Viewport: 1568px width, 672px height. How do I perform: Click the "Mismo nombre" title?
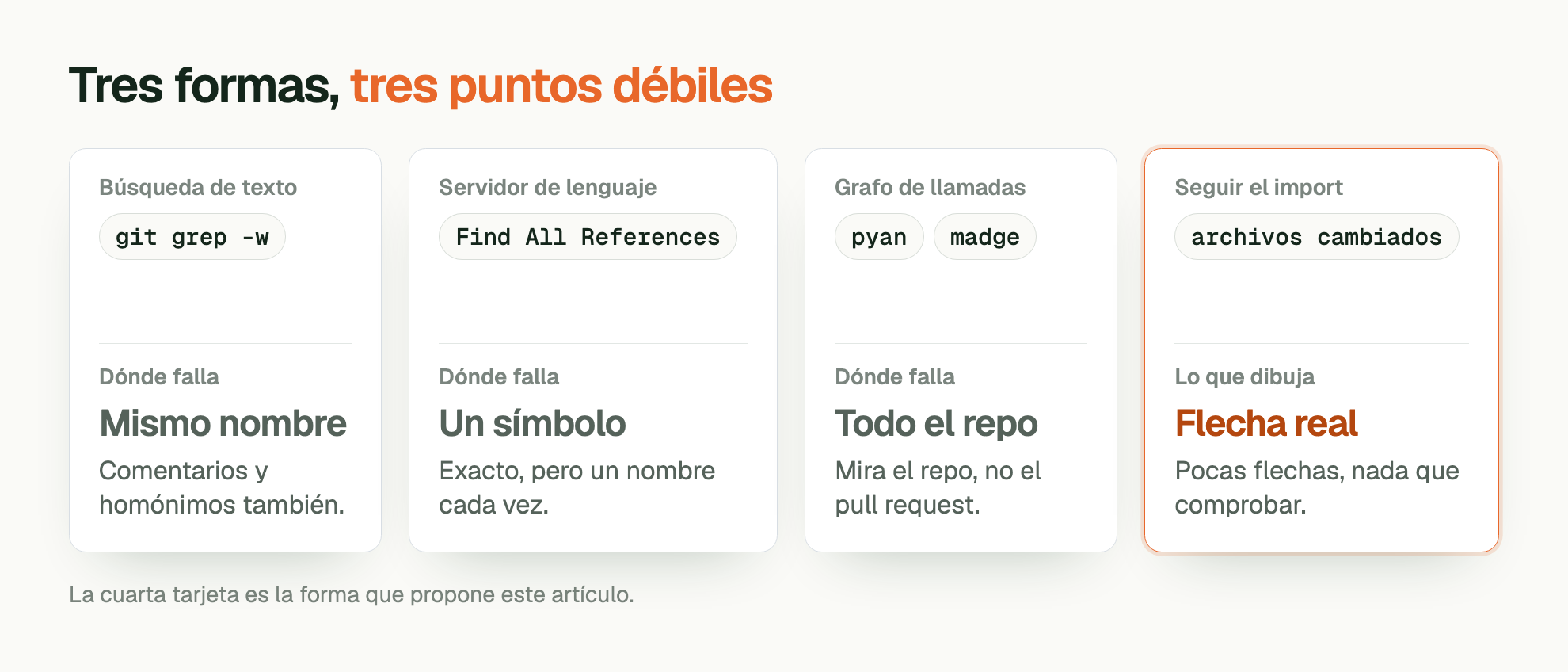click(x=223, y=423)
